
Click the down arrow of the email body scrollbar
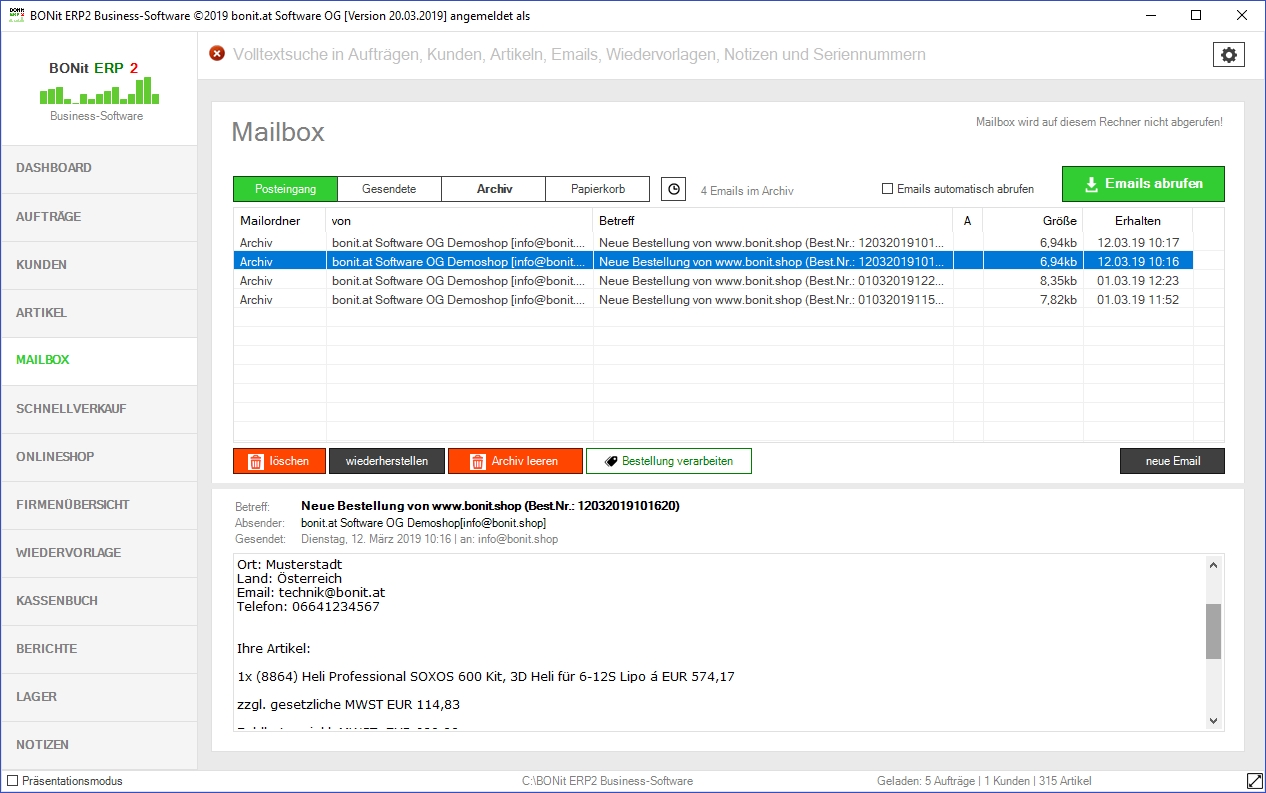pos(1214,720)
